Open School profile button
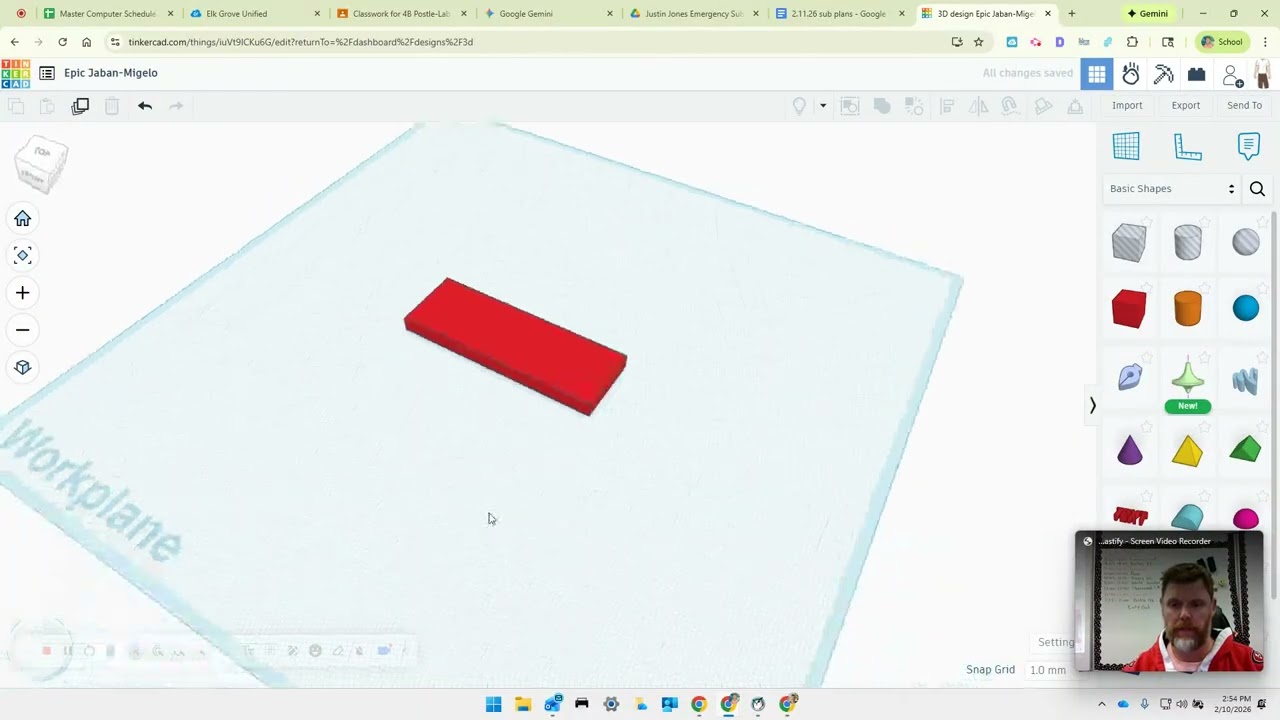1280x720 pixels. 1221,42
